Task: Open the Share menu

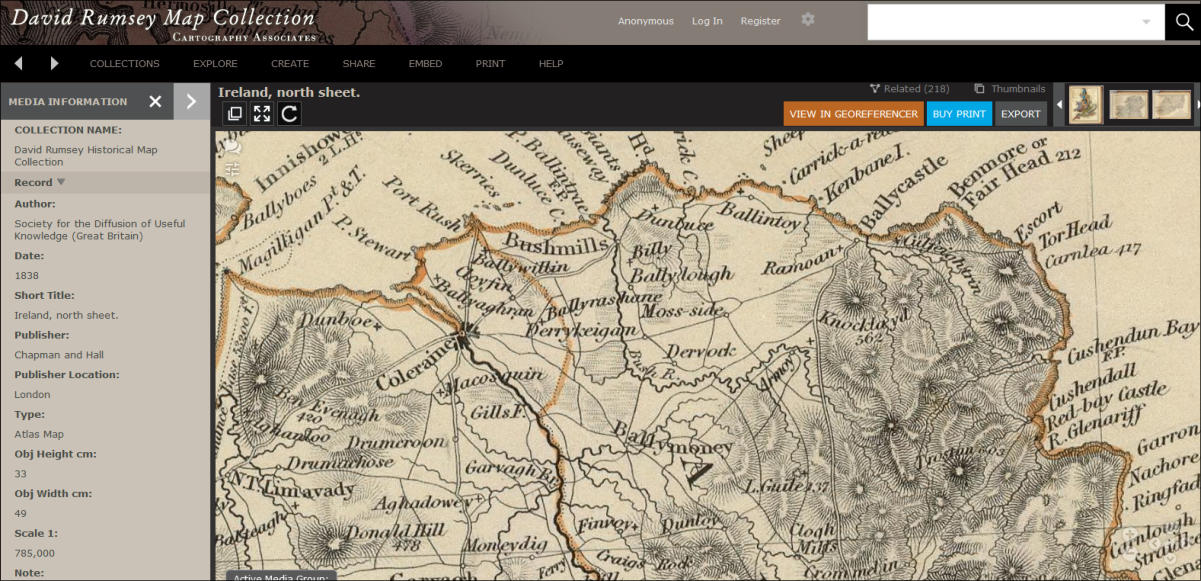Action: [x=359, y=64]
